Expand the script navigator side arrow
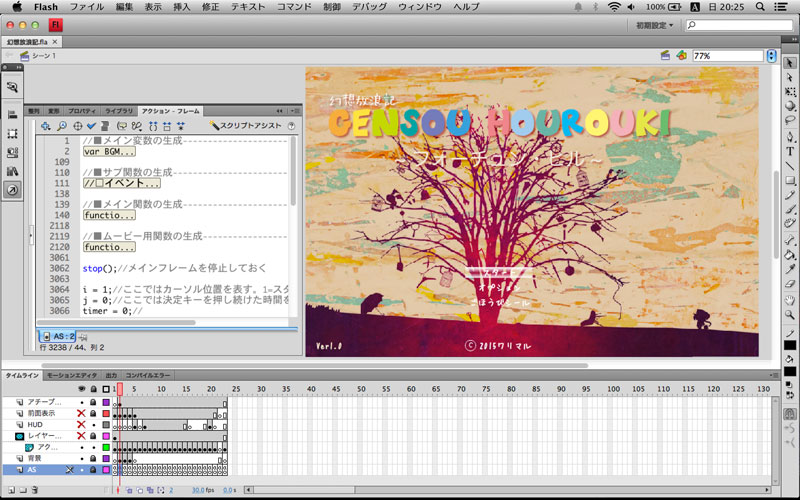Image resolution: width=800 pixels, height=500 pixels. click(x=31, y=236)
